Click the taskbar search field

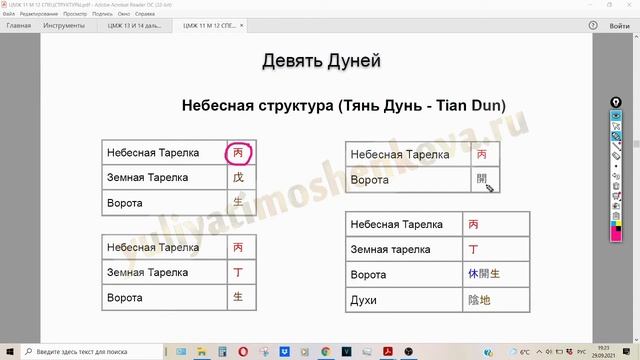(x=92, y=351)
